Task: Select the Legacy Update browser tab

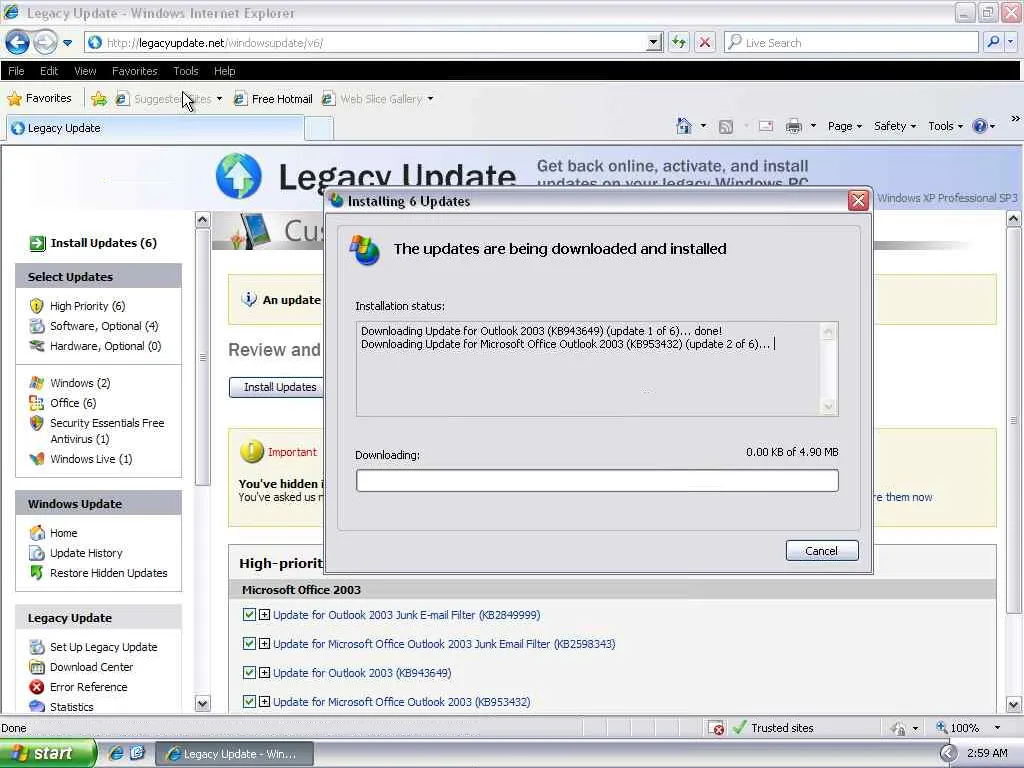Action: click(155, 128)
